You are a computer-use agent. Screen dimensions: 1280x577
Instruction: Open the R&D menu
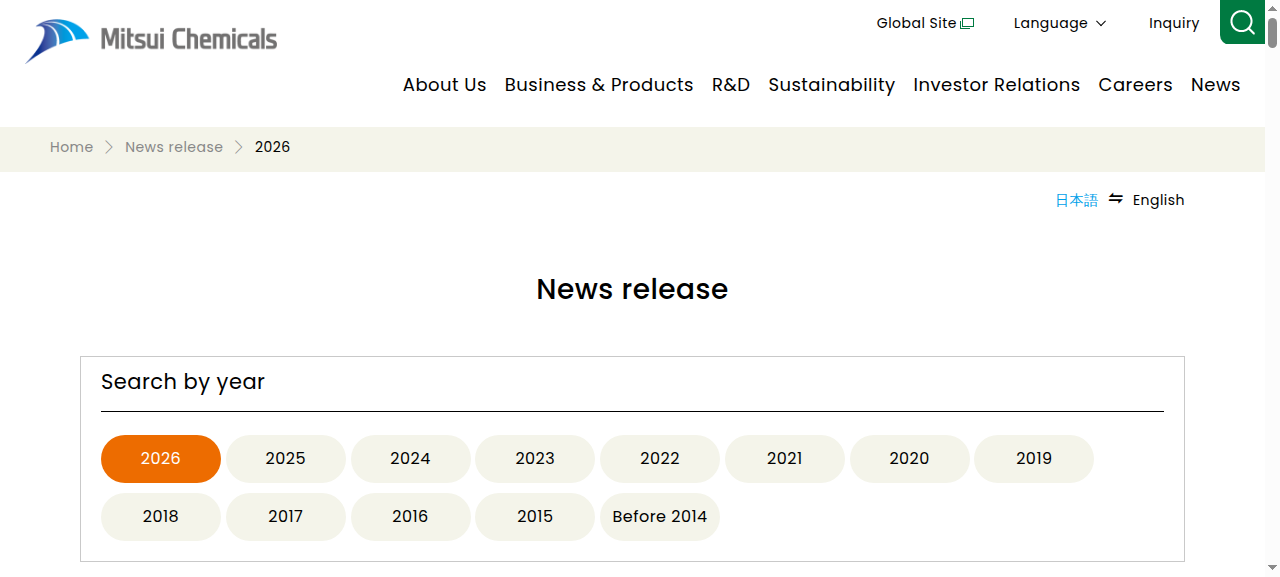tap(731, 85)
